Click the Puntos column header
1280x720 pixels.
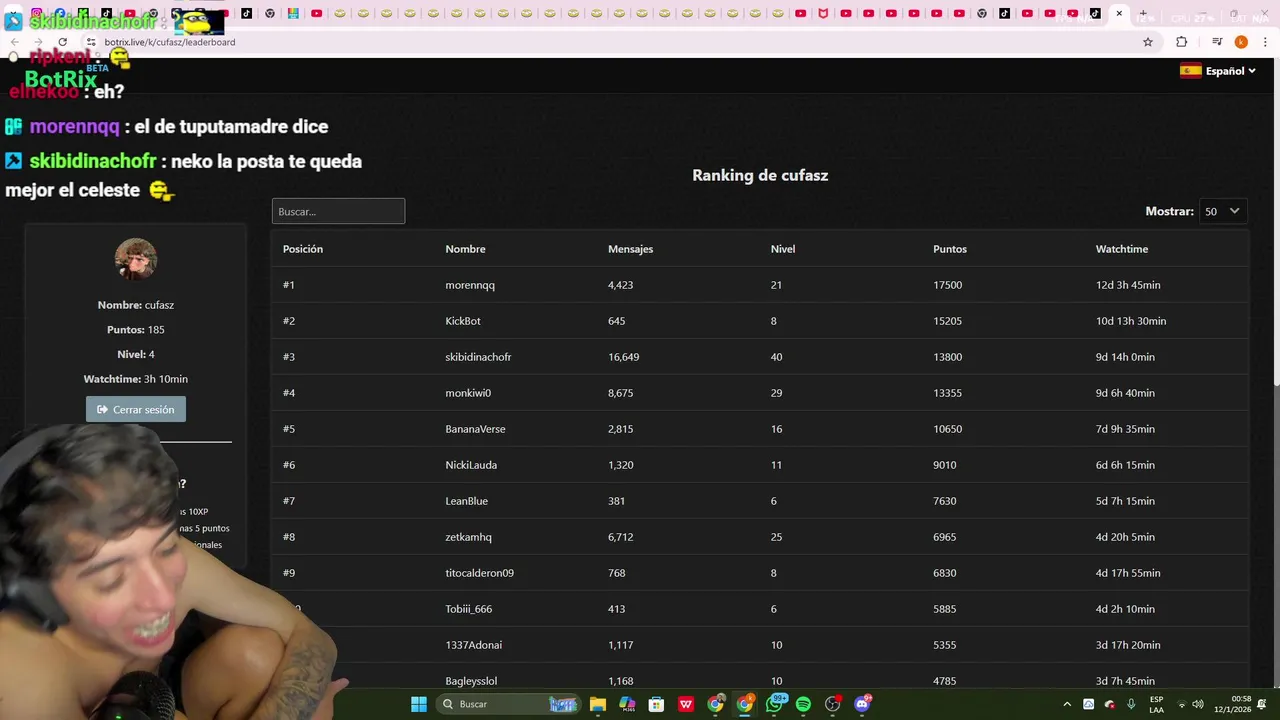(950, 249)
